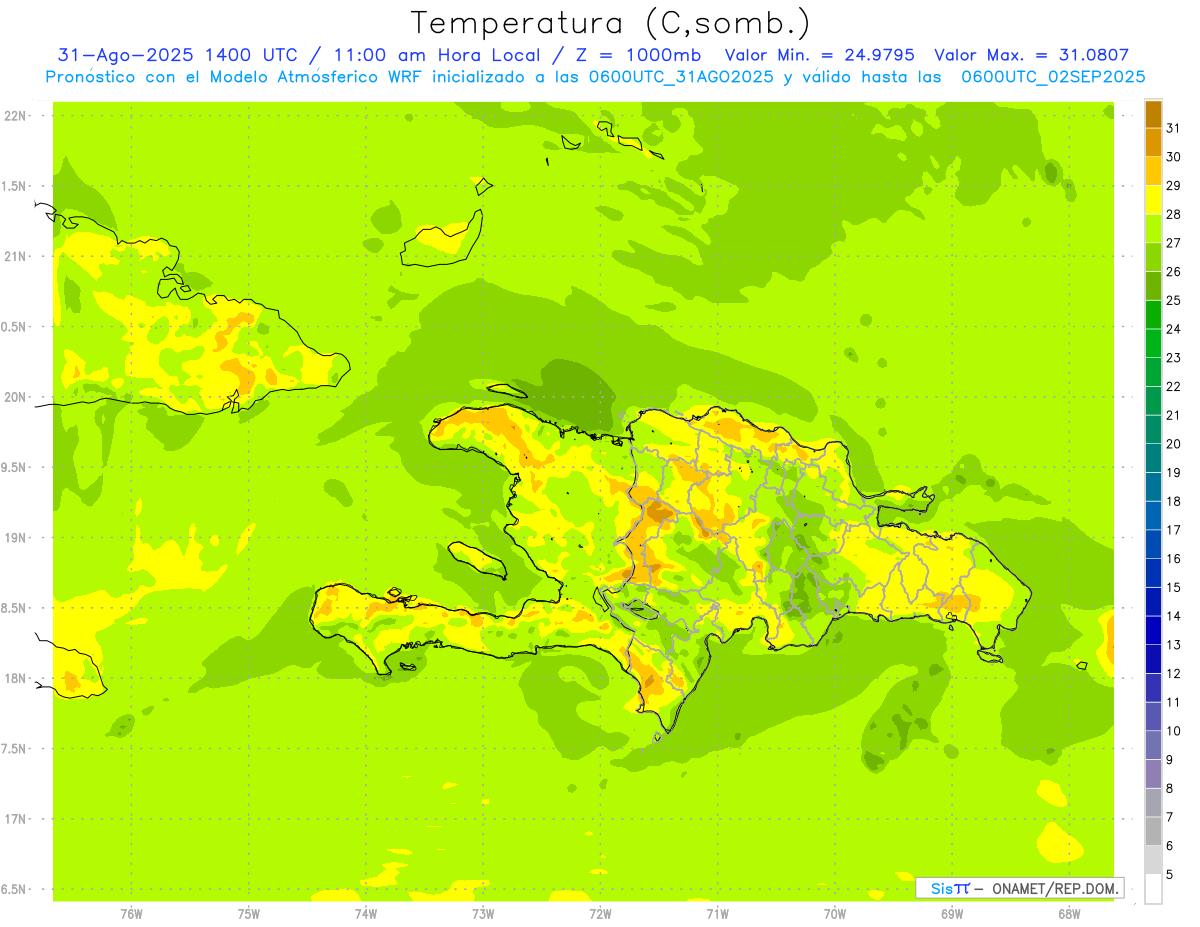Click the "18N" latitude axis label

coord(16,678)
